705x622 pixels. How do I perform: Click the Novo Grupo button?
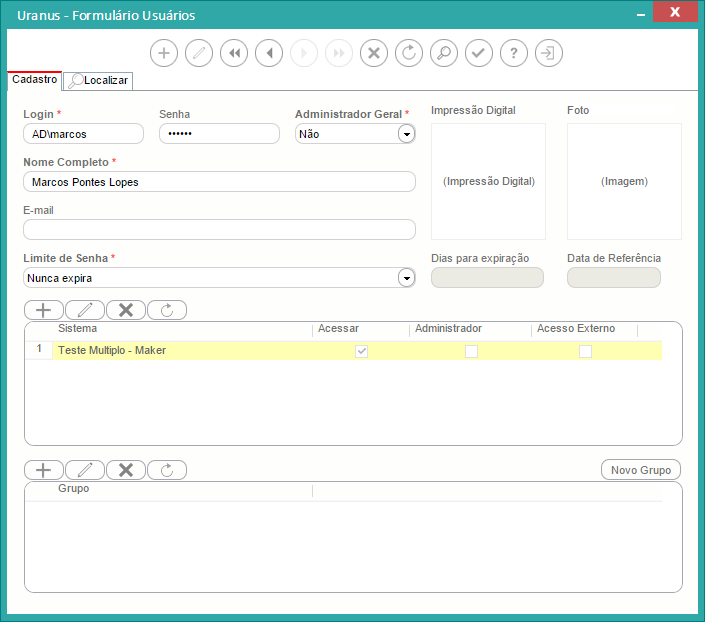point(641,470)
